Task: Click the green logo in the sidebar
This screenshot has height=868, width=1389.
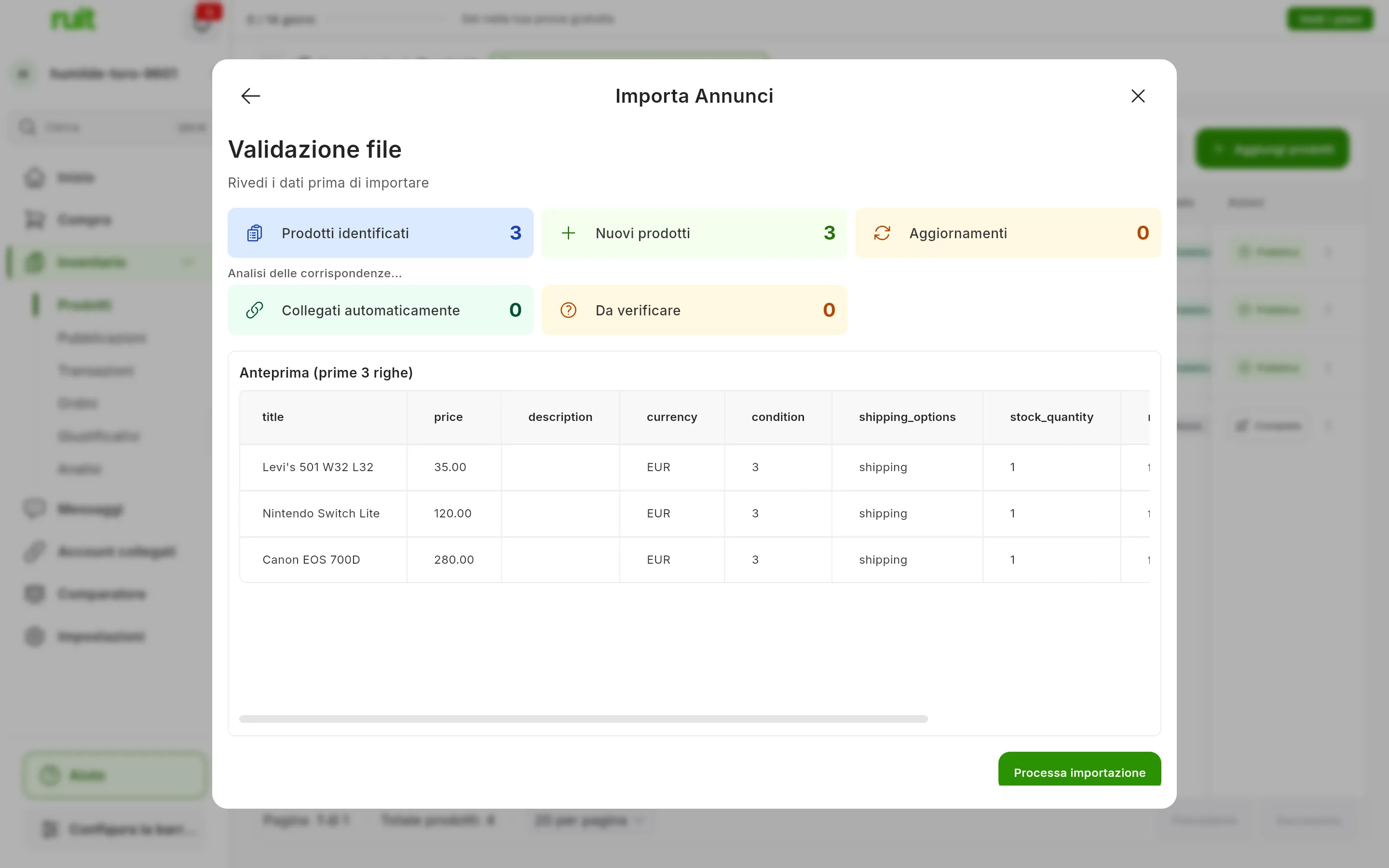Action: tap(73, 20)
